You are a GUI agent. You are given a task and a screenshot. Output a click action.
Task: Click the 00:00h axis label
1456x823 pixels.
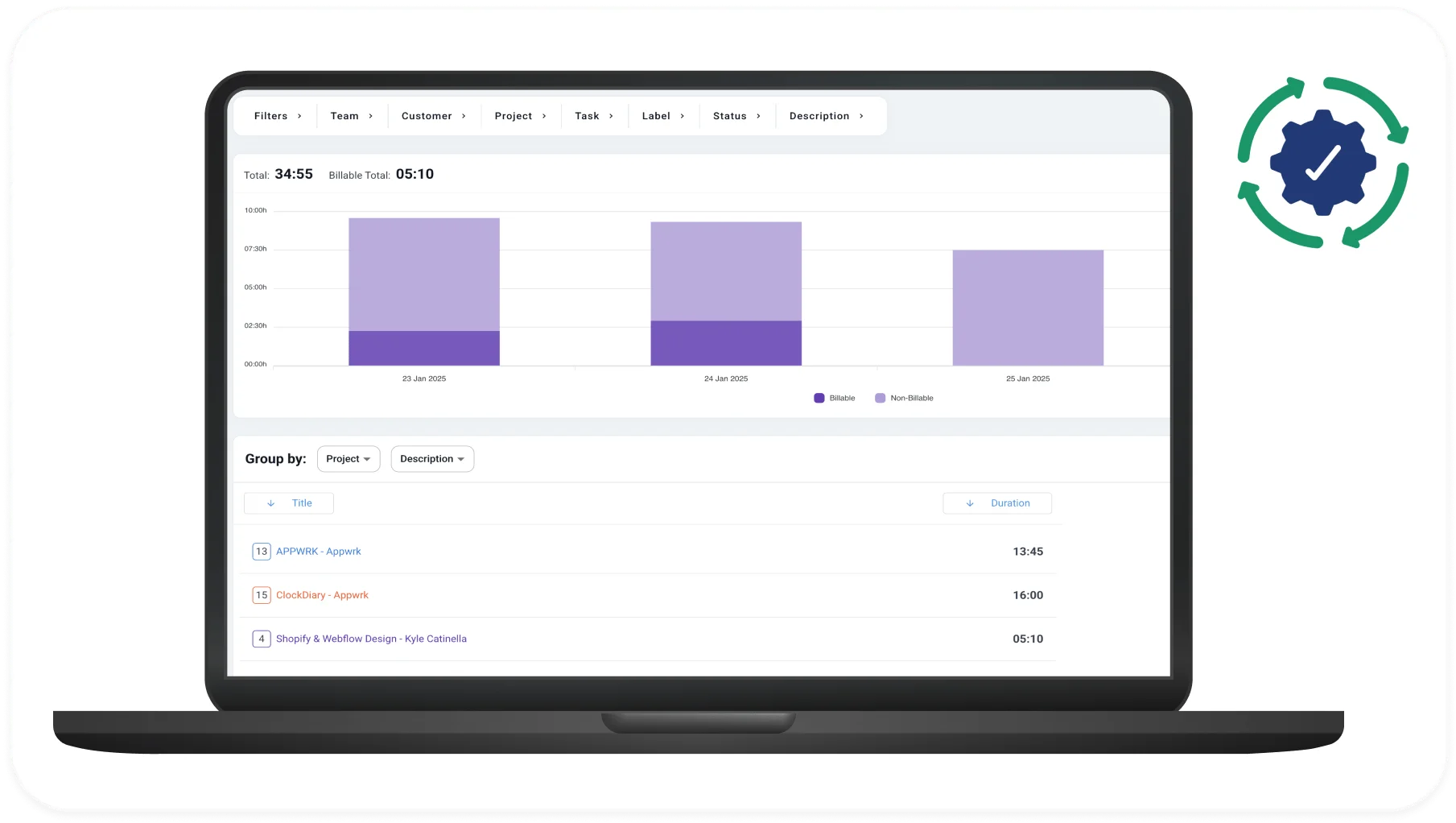pos(256,364)
